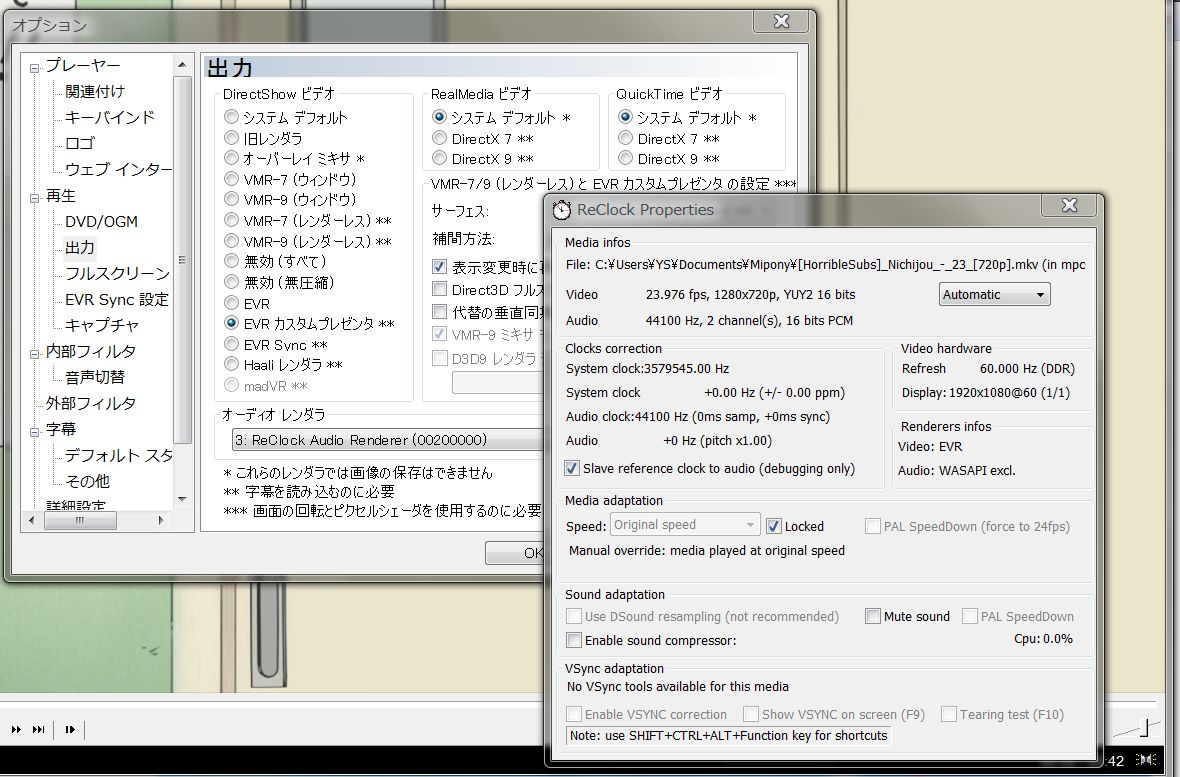
Task: Click the skip-to-next playback icon
Action: 38,729
